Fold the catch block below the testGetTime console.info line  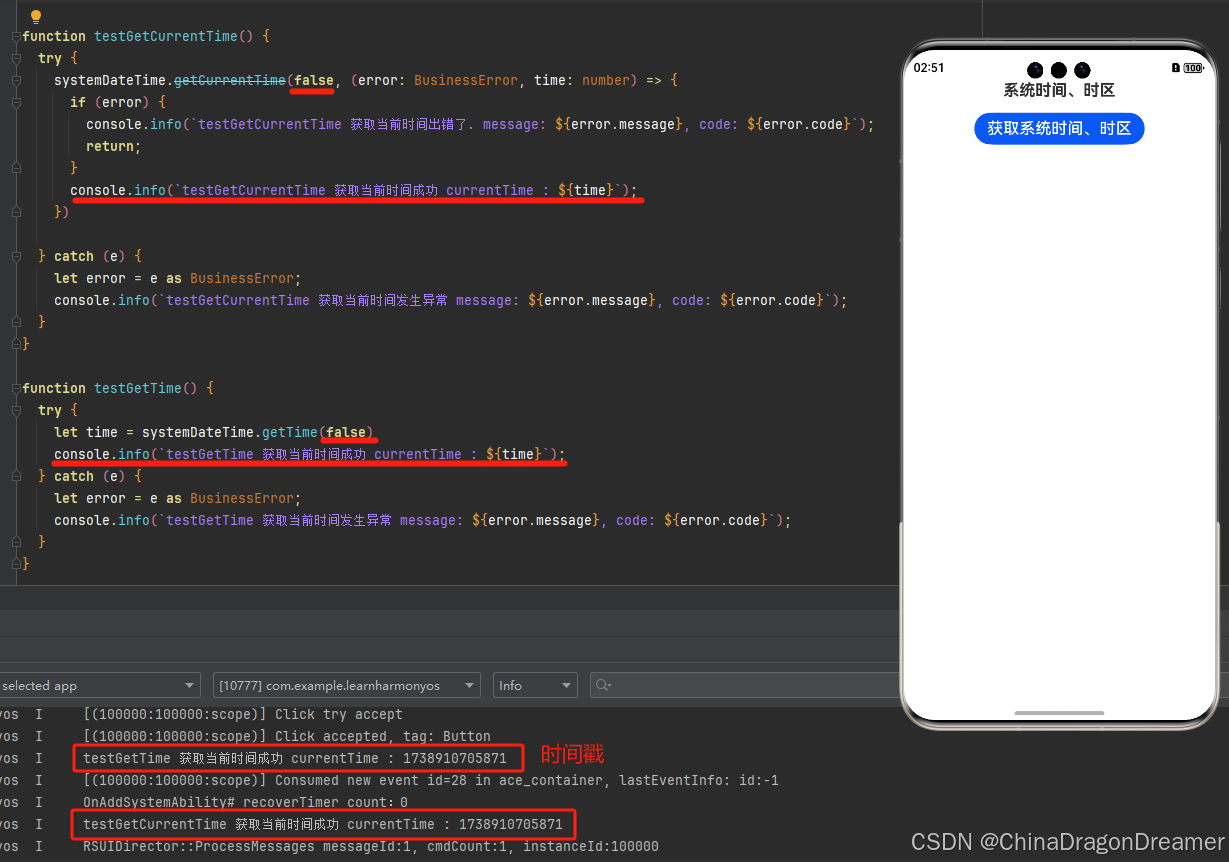click(x=15, y=476)
